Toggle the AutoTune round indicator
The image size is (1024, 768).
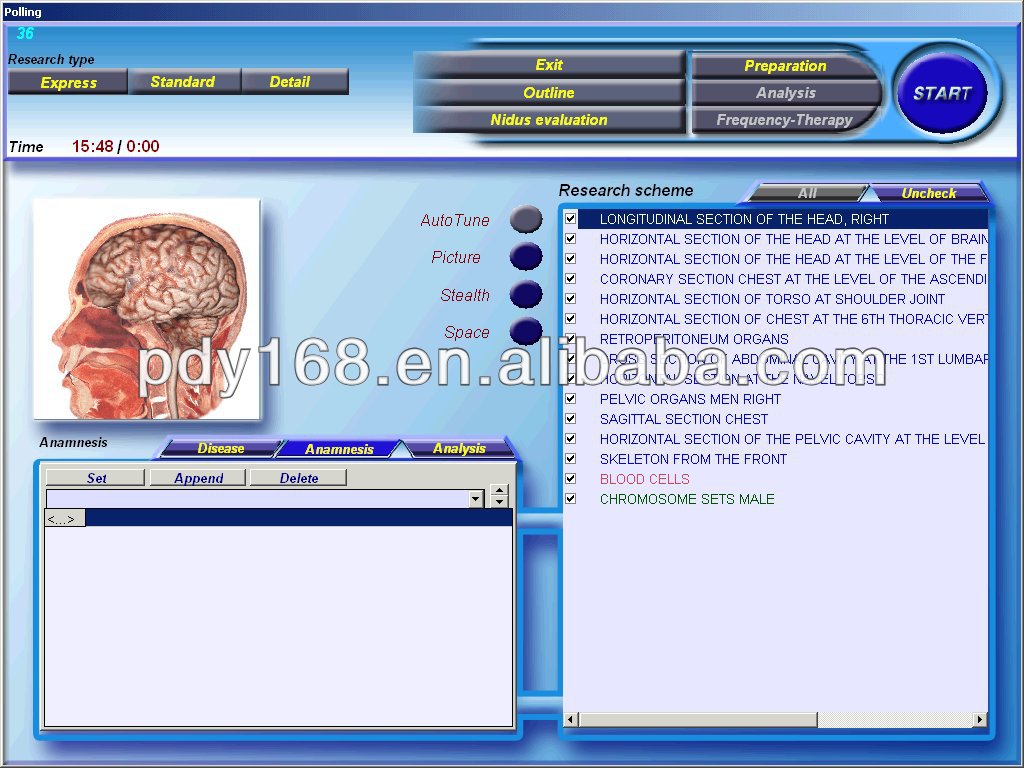tap(526, 219)
